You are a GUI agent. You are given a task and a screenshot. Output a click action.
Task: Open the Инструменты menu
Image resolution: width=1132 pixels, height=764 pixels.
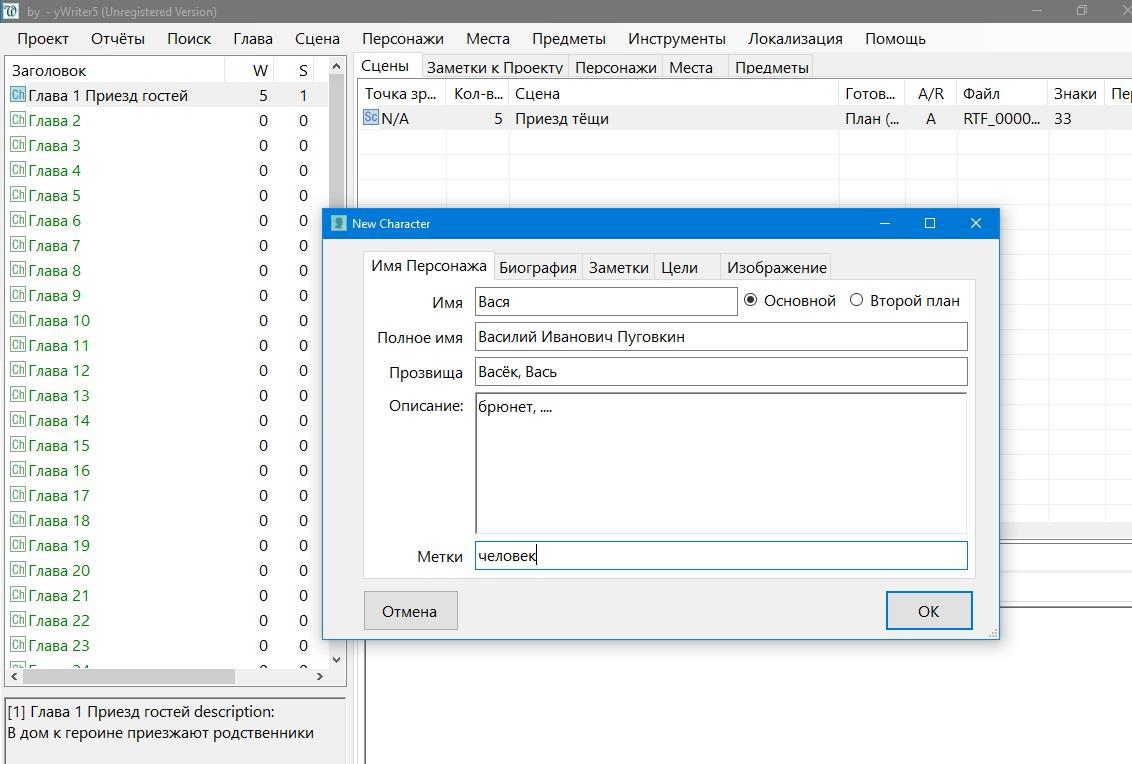pos(676,39)
